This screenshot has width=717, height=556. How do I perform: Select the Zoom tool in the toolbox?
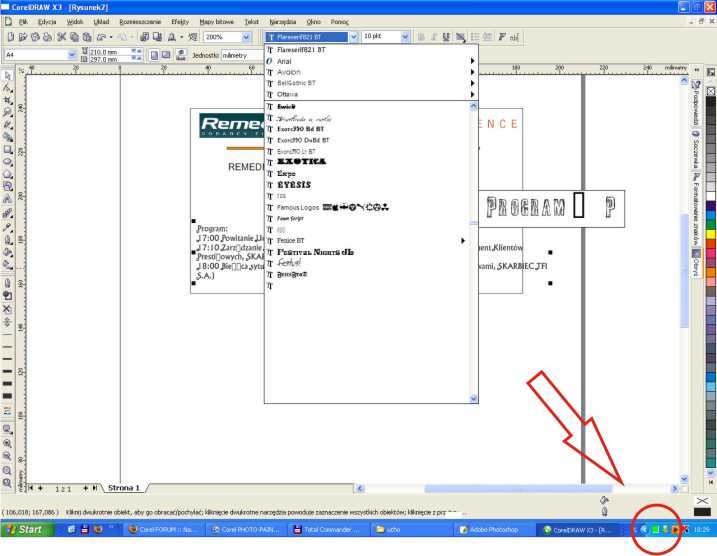7,113
